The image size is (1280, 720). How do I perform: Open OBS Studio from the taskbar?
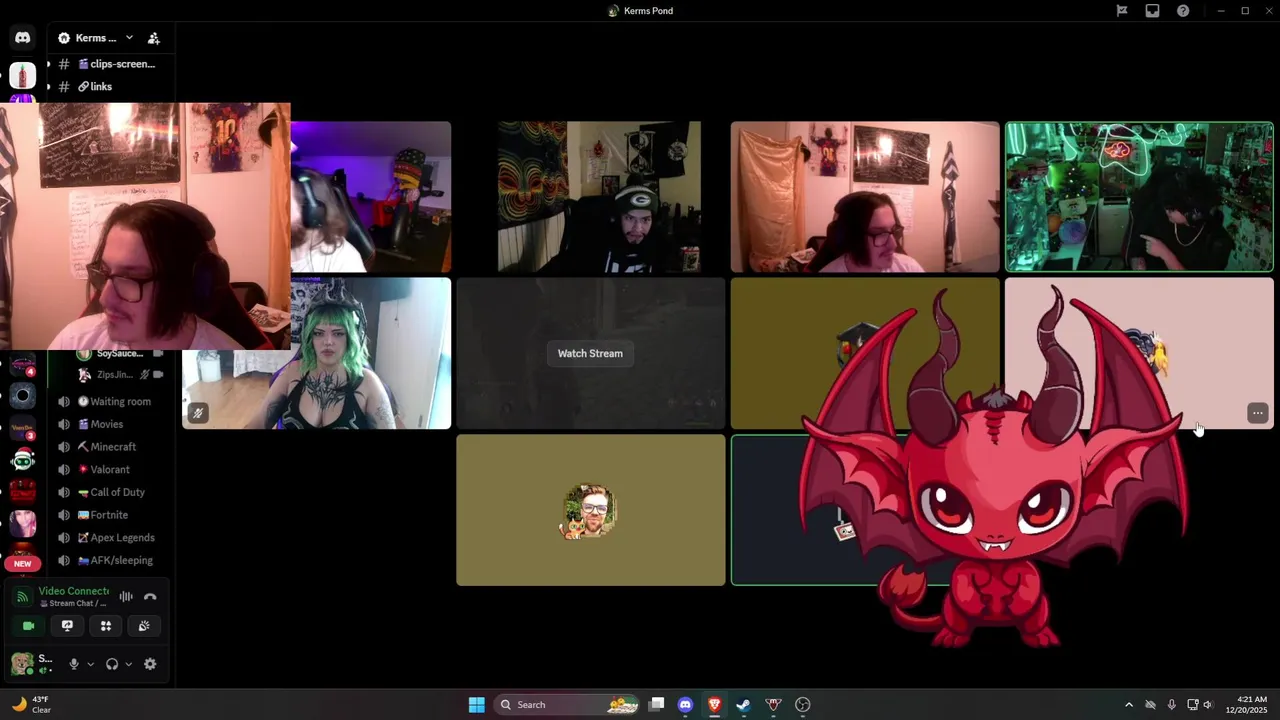click(802, 705)
